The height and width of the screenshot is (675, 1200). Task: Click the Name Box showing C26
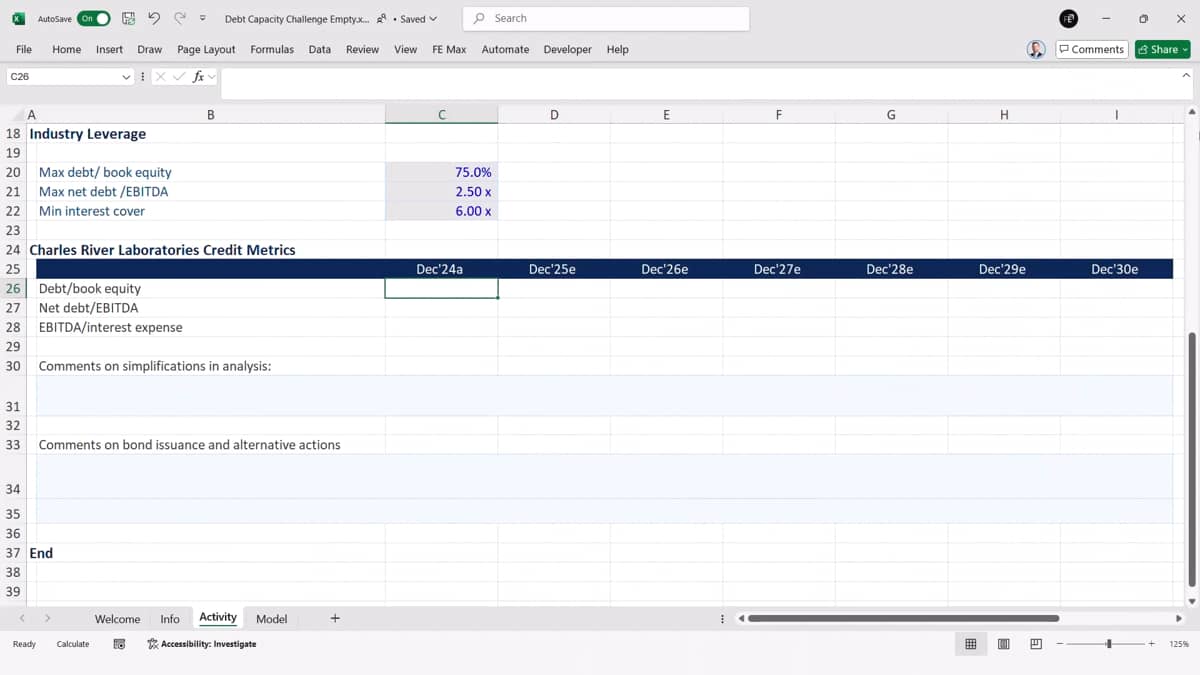coord(63,76)
